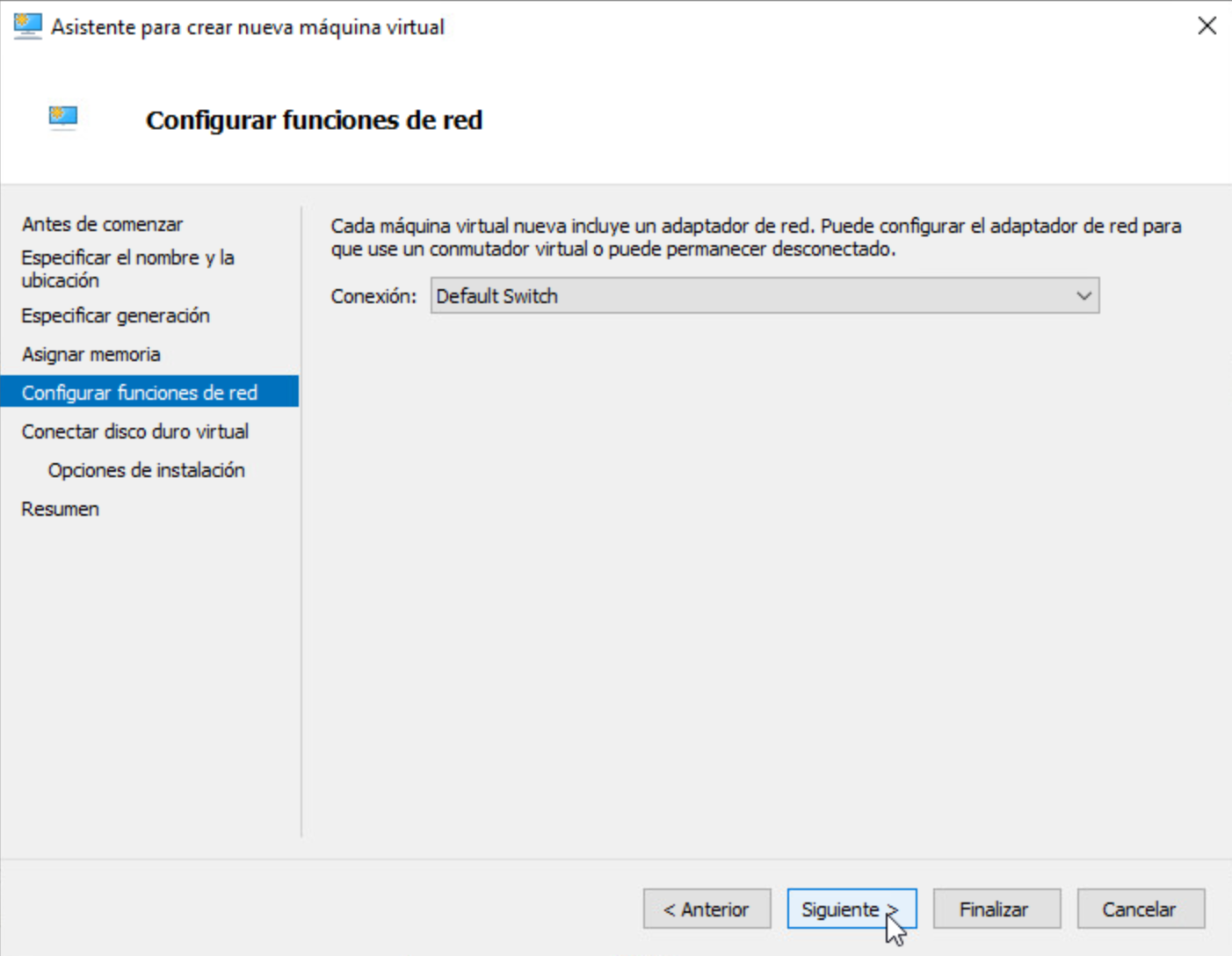The height and width of the screenshot is (956, 1232).
Task: Open the 'Especificar generación' step
Action: click(x=115, y=315)
